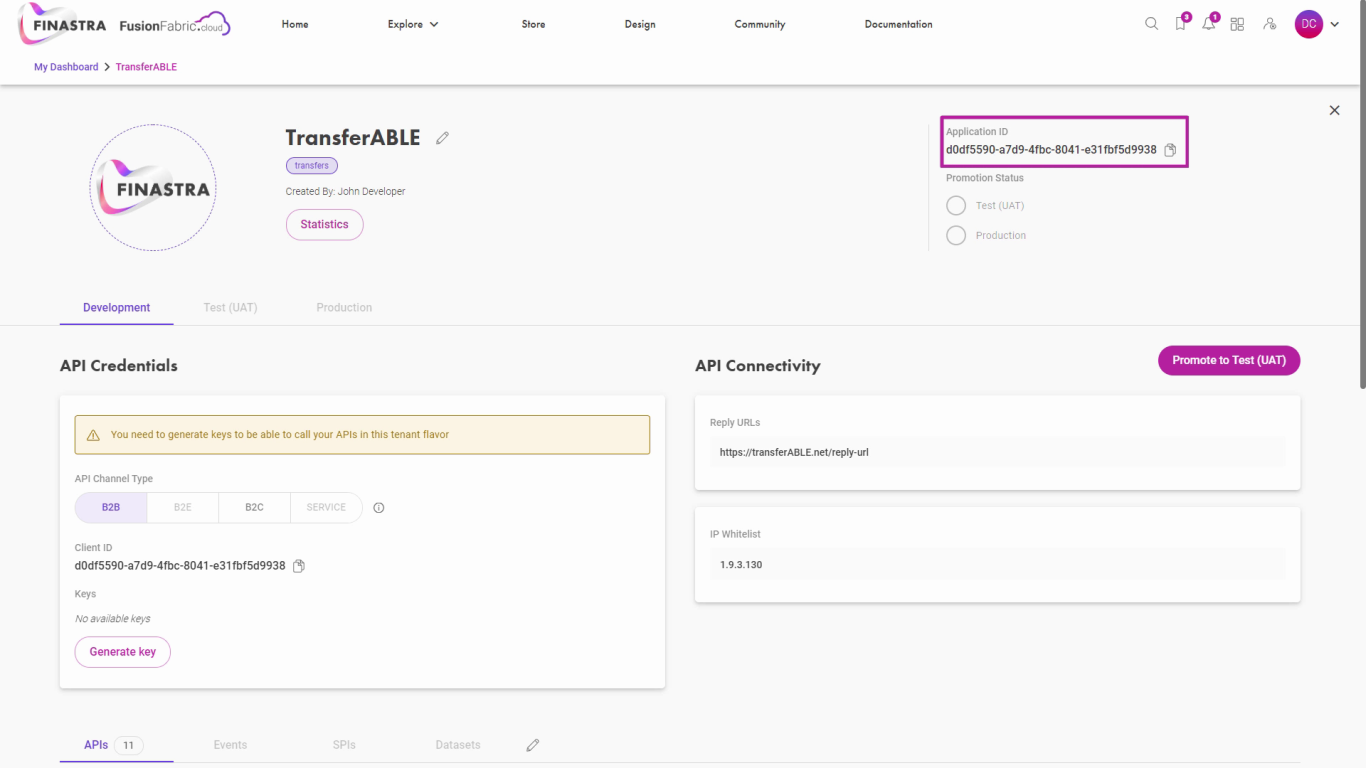
Task: Click the DC user avatar
Action: click(1309, 24)
